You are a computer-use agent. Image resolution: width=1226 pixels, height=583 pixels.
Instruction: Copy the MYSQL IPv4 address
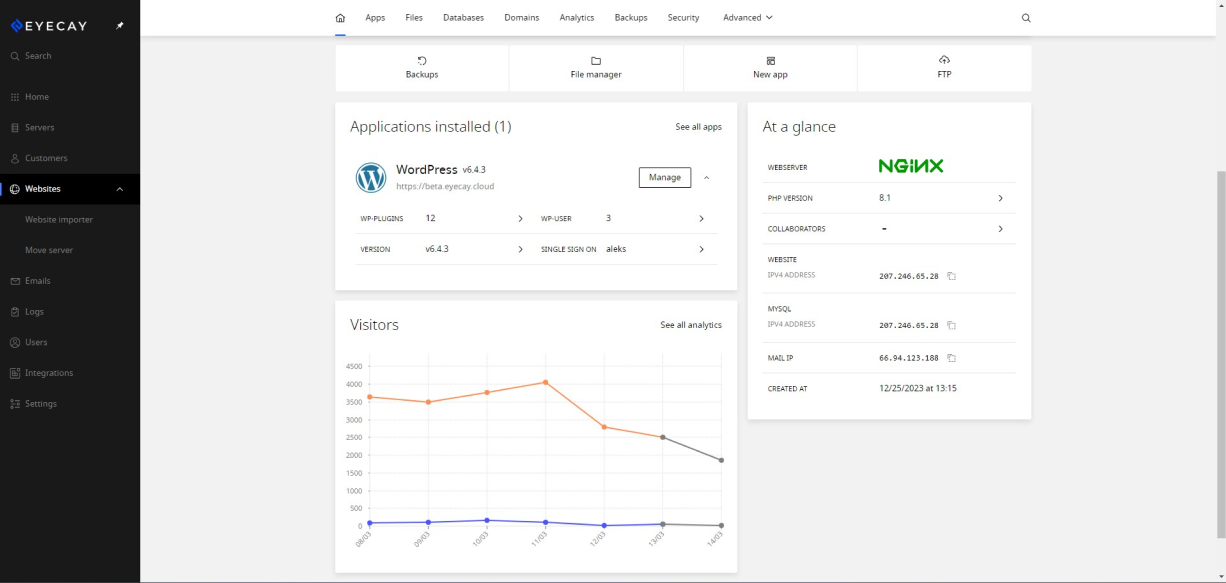(952, 325)
